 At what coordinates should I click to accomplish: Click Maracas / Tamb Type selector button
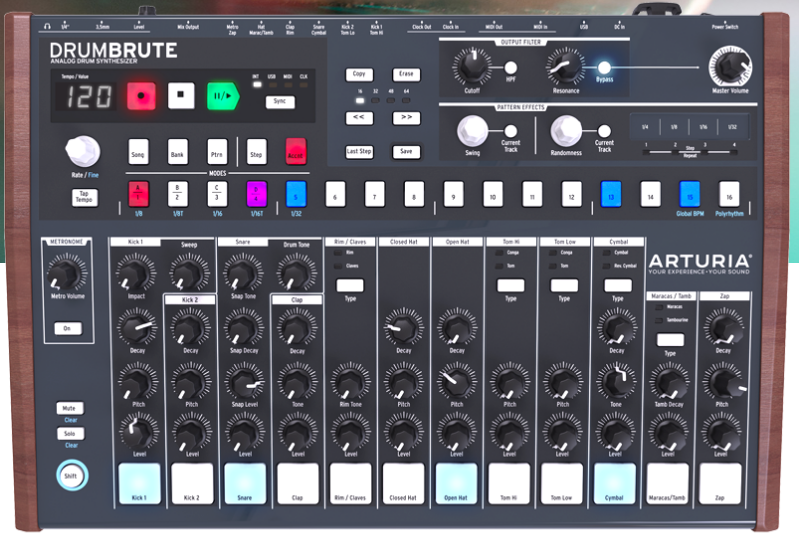[670, 340]
